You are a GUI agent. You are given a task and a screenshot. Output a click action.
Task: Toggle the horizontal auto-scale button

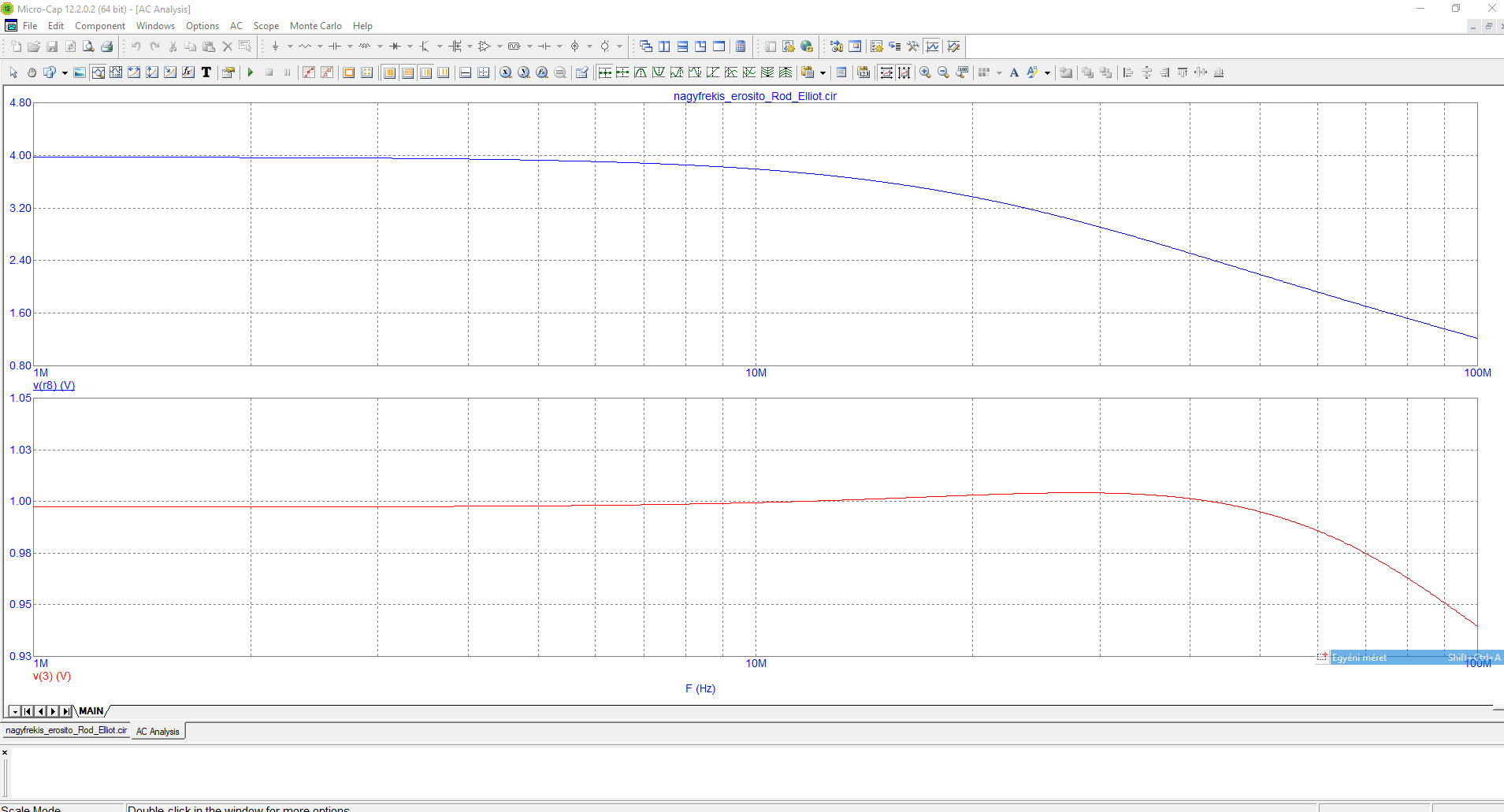[x=886, y=72]
